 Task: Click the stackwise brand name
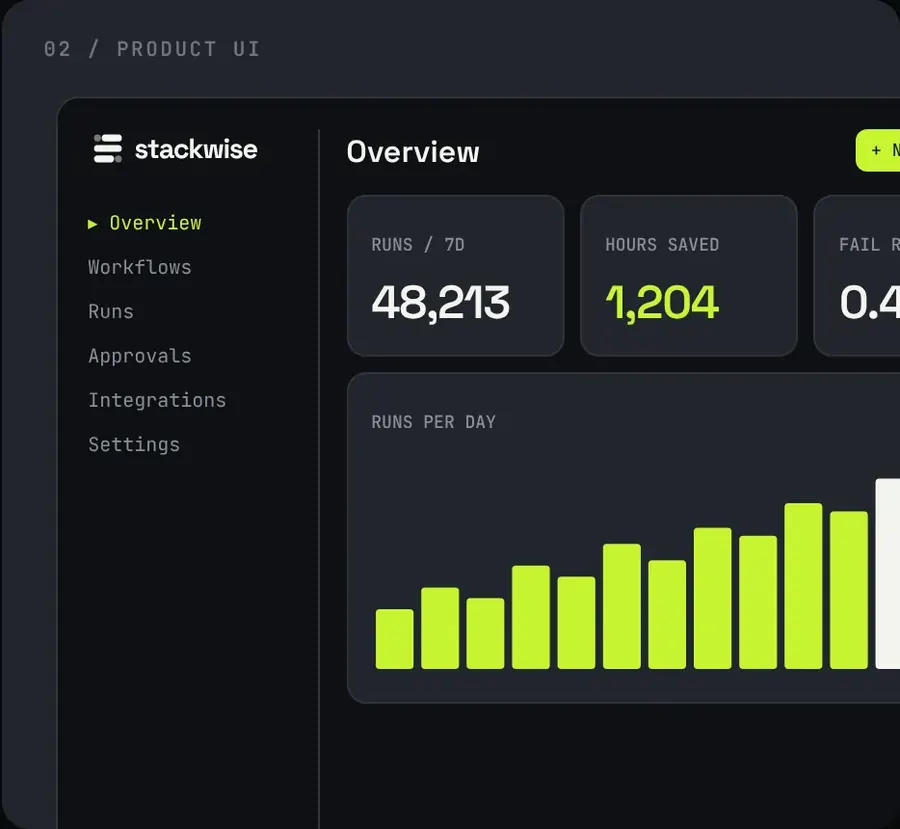coord(196,149)
